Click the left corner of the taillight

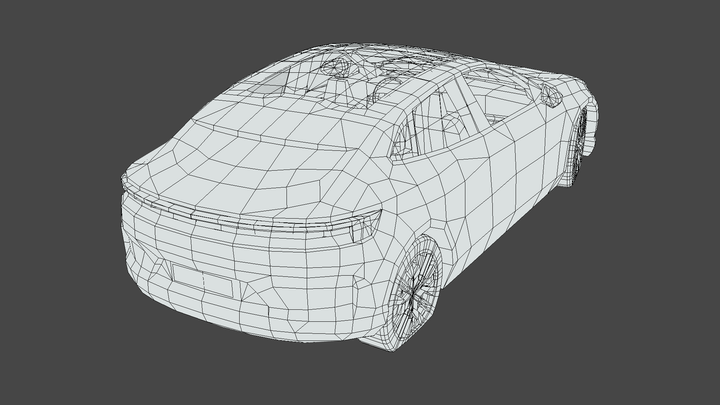point(126,182)
